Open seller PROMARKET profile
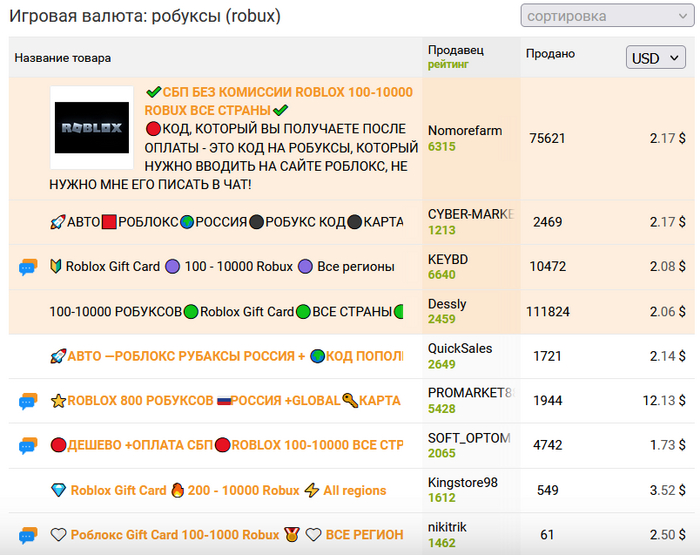The width and height of the screenshot is (700, 555). pos(471,392)
